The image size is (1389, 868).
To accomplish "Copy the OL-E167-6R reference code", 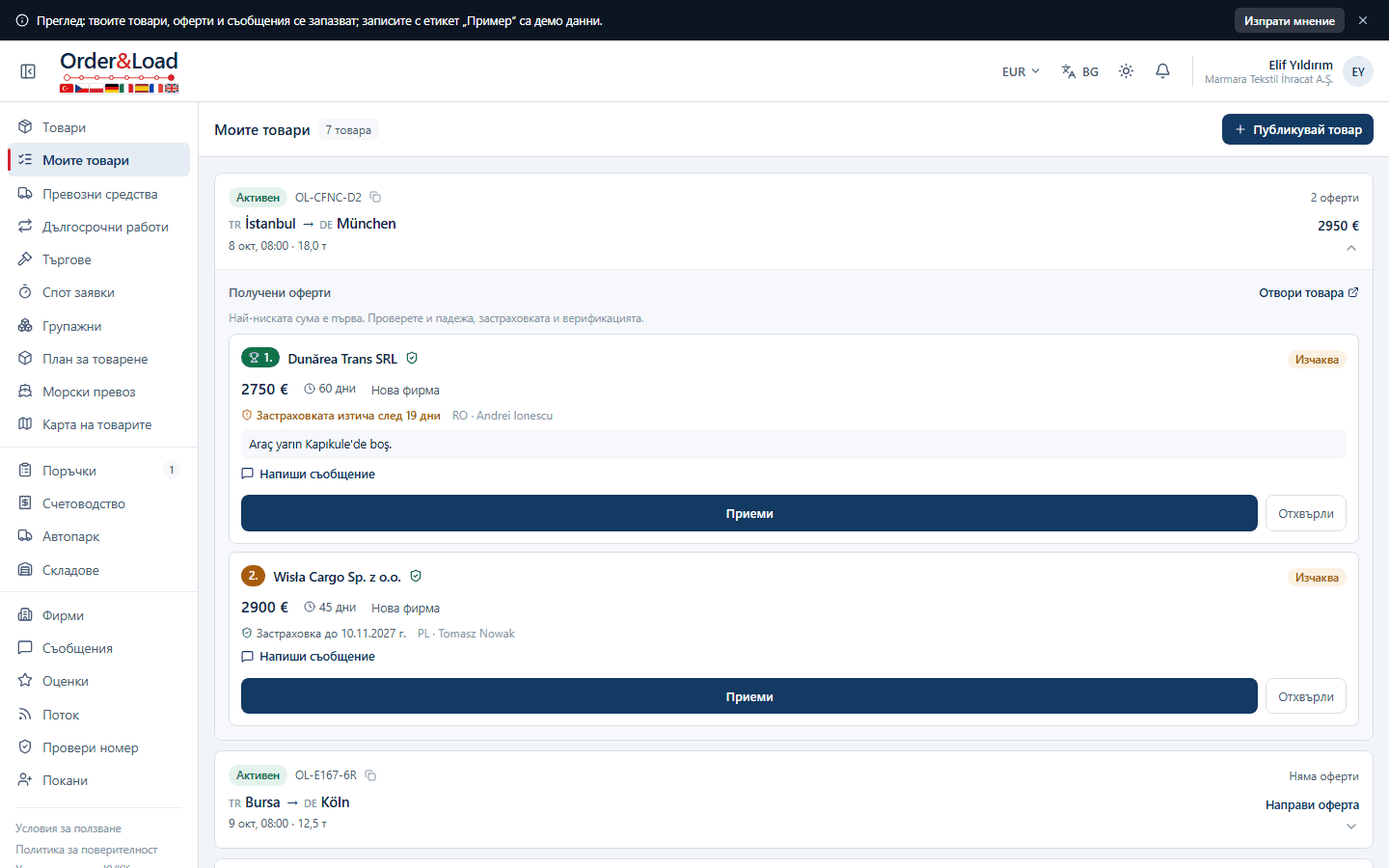I will 370,775.
